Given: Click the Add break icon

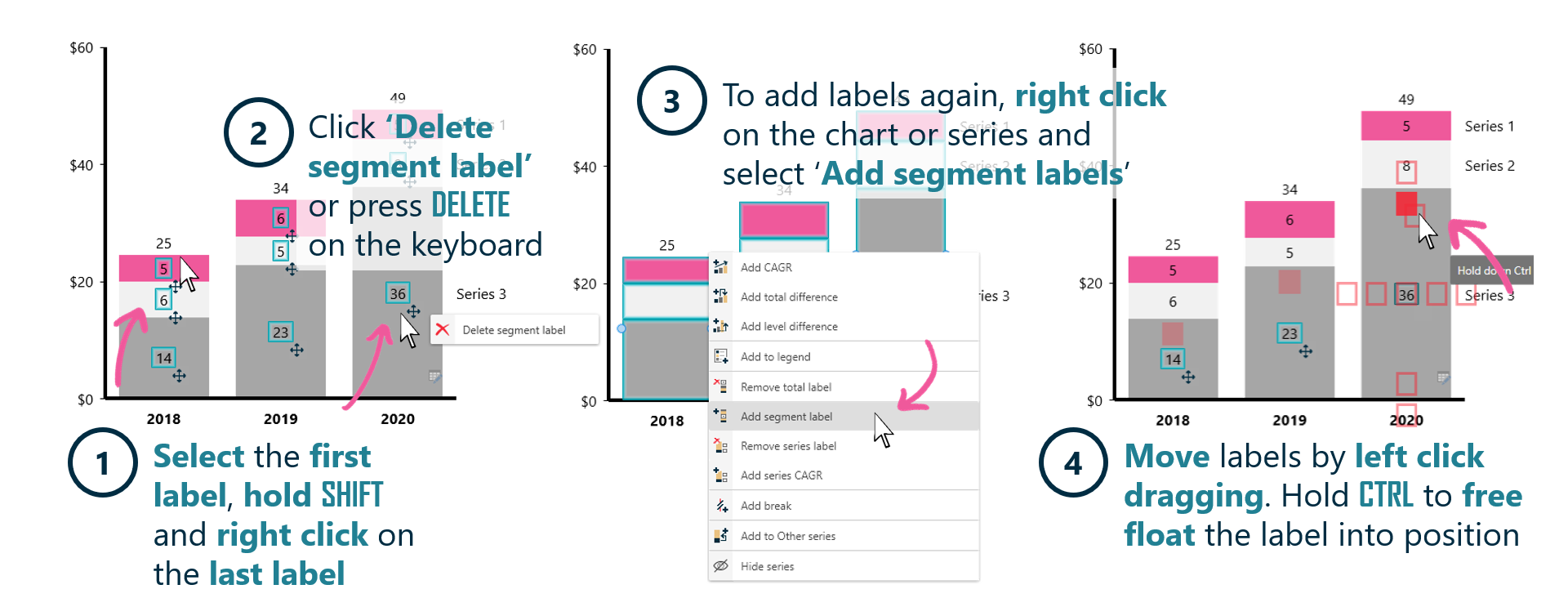Looking at the screenshot, I should (719, 505).
